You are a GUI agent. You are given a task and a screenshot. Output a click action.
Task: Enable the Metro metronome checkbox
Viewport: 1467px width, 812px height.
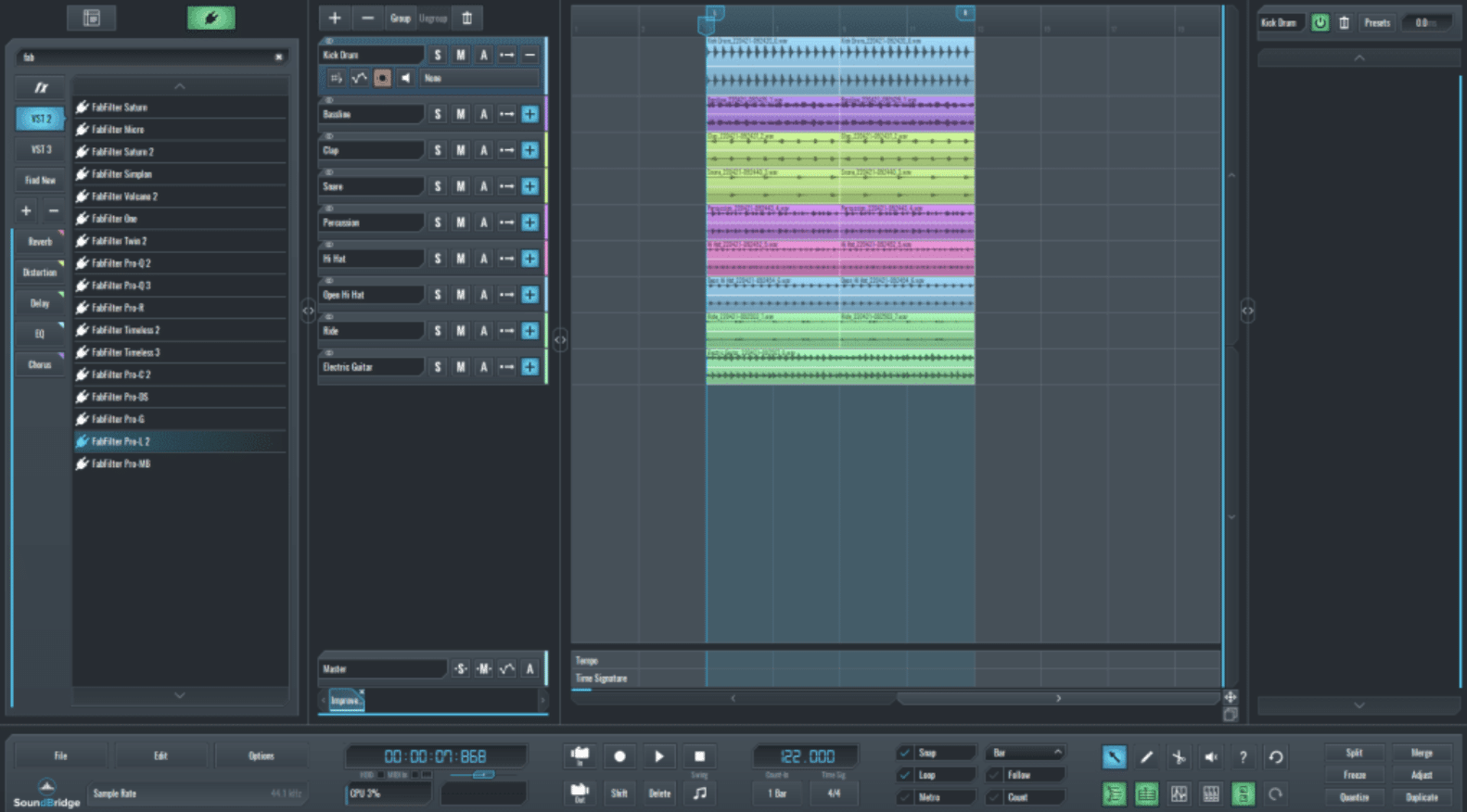[905, 797]
